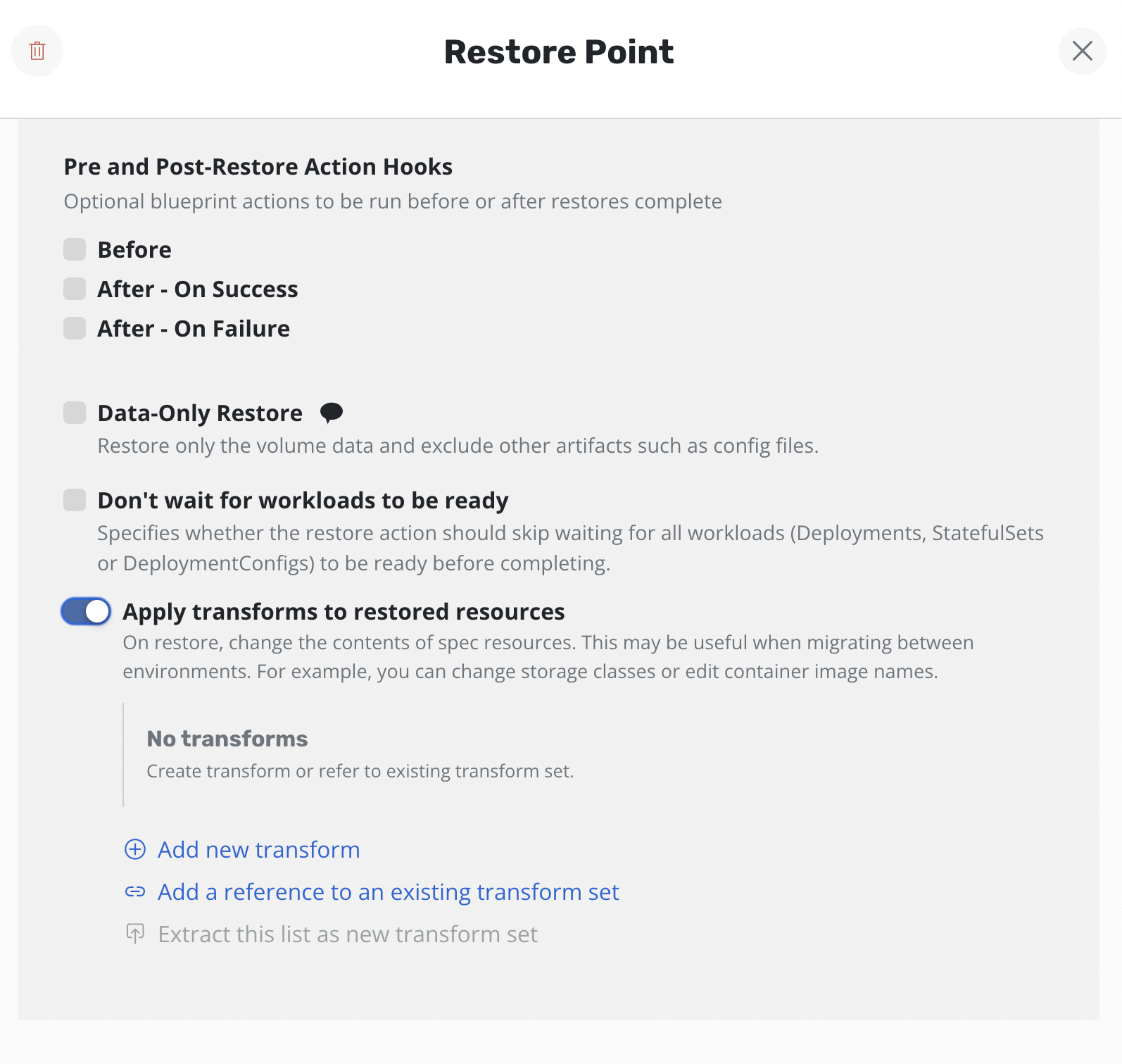
Task: Click the extract icon beside Extract this list
Action: pyautogui.click(x=135, y=934)
